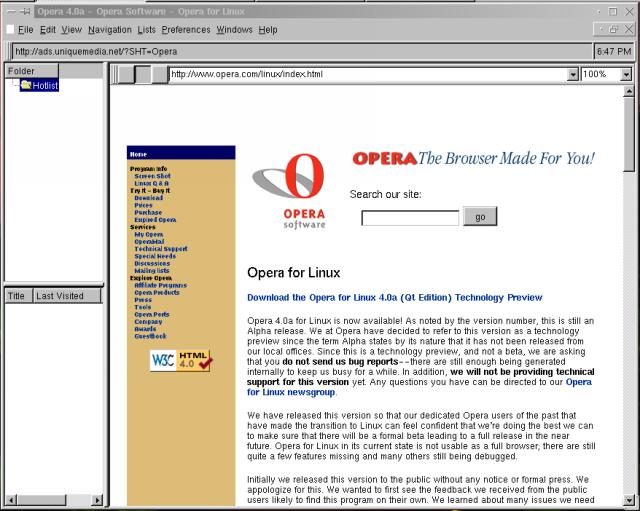This screenshot has width=640, height=511.
Task: Select the Hotlist folder icon
Action: 25,85
